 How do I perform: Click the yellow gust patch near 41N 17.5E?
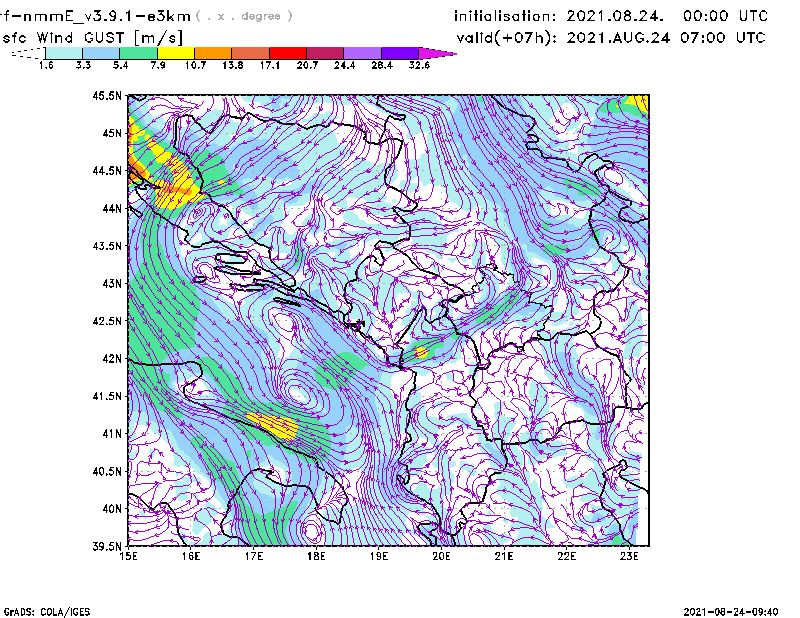(273, 426)
